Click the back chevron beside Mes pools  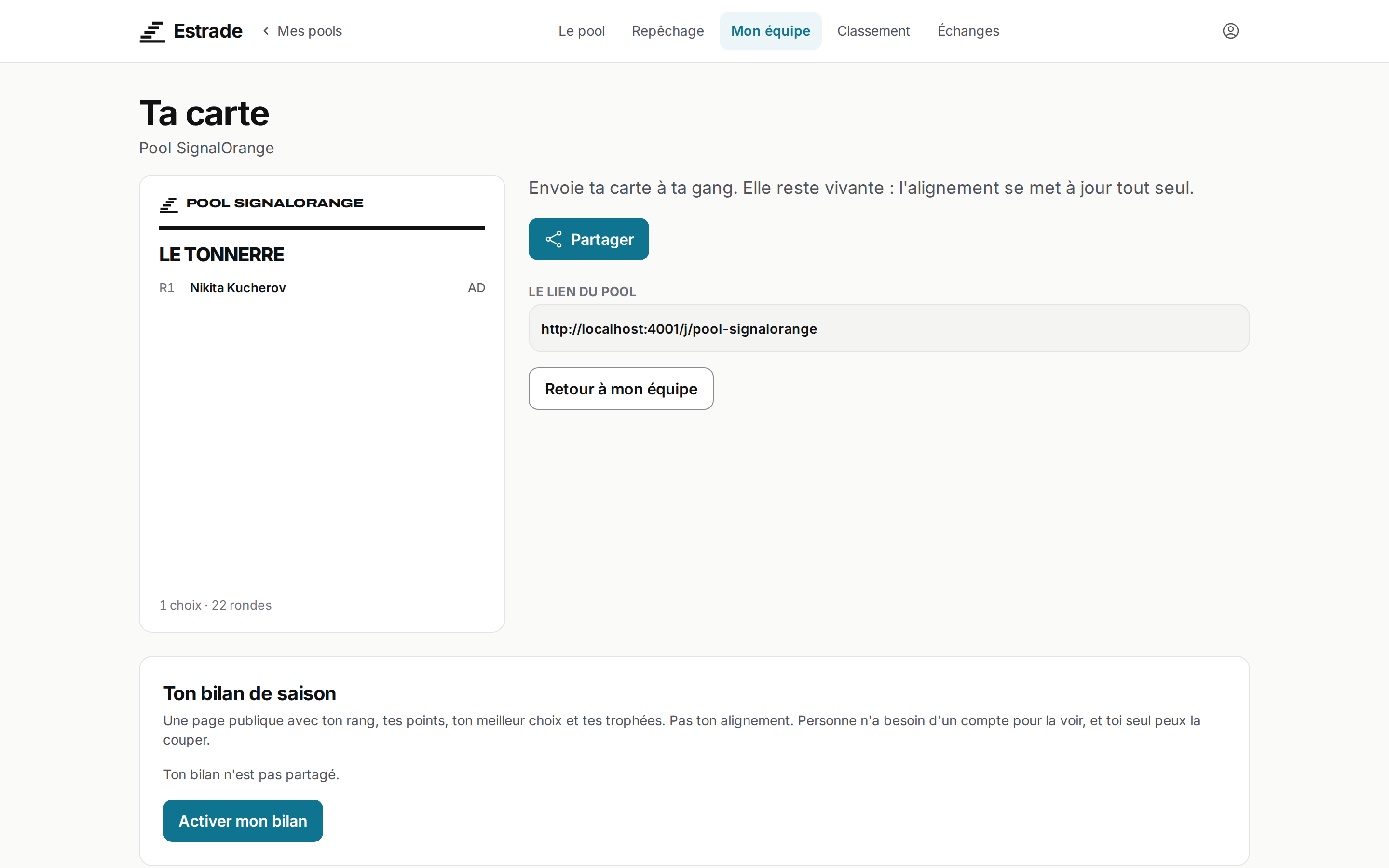266,31
